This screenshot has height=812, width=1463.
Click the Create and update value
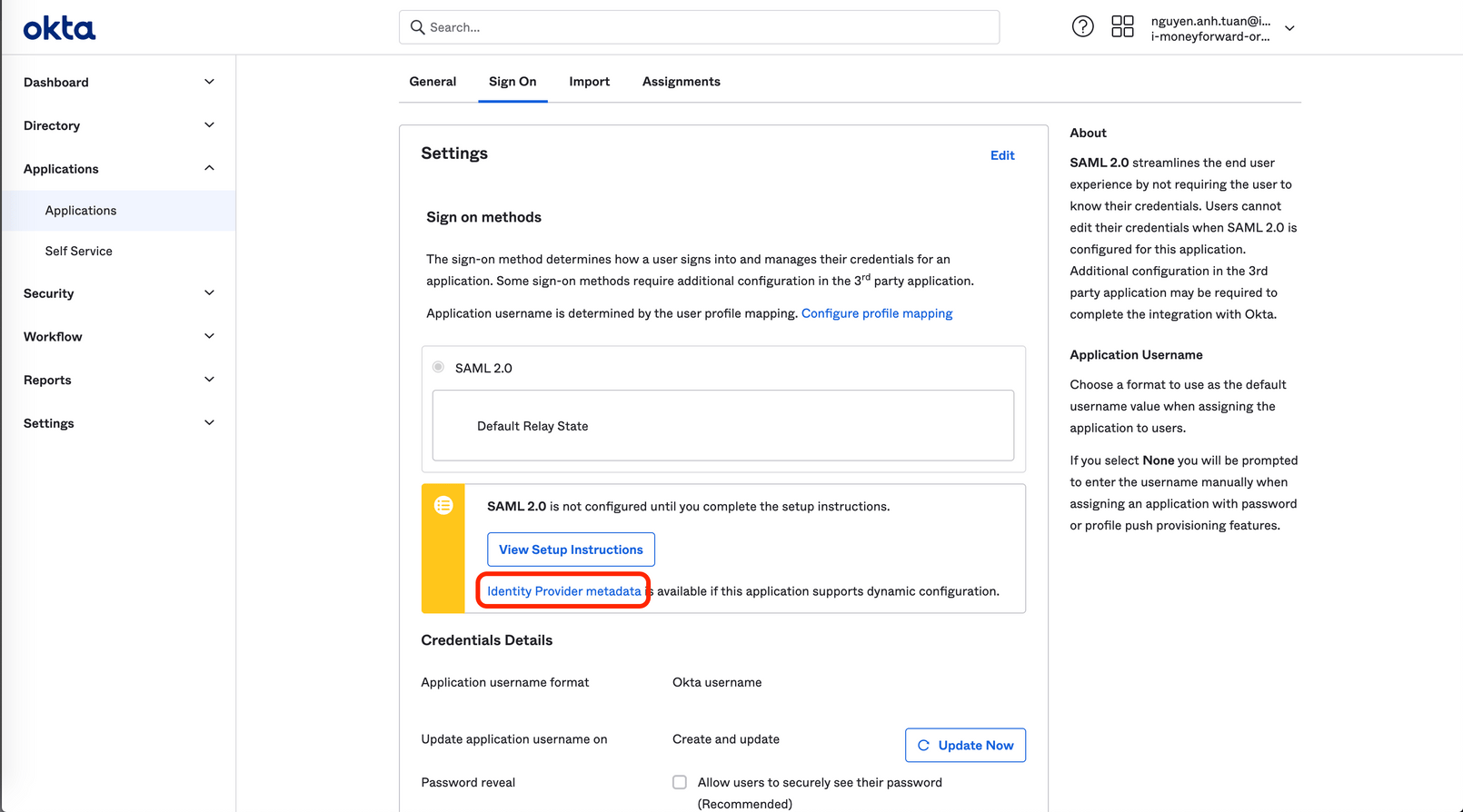click(x=726, y=739)
